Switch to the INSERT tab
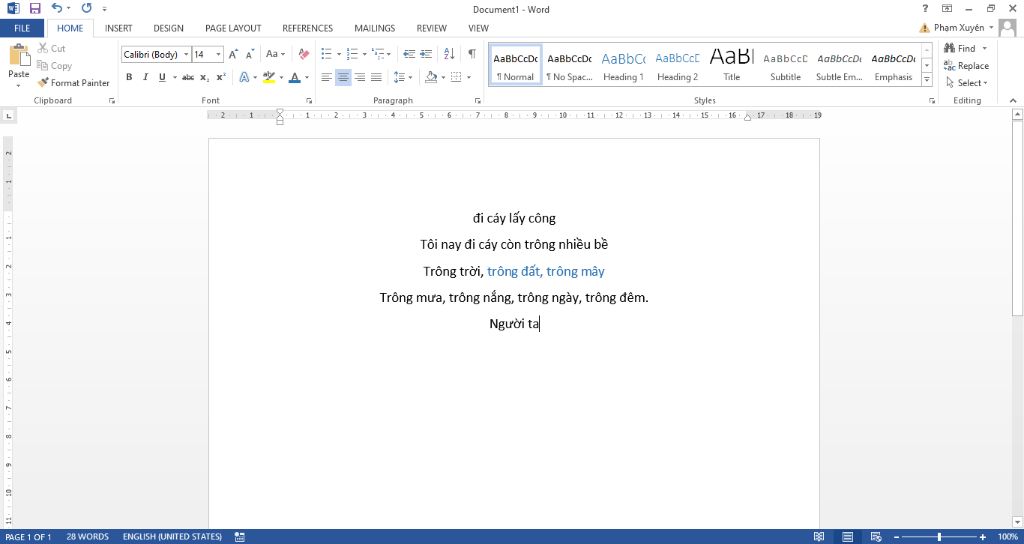 [118, 28]
